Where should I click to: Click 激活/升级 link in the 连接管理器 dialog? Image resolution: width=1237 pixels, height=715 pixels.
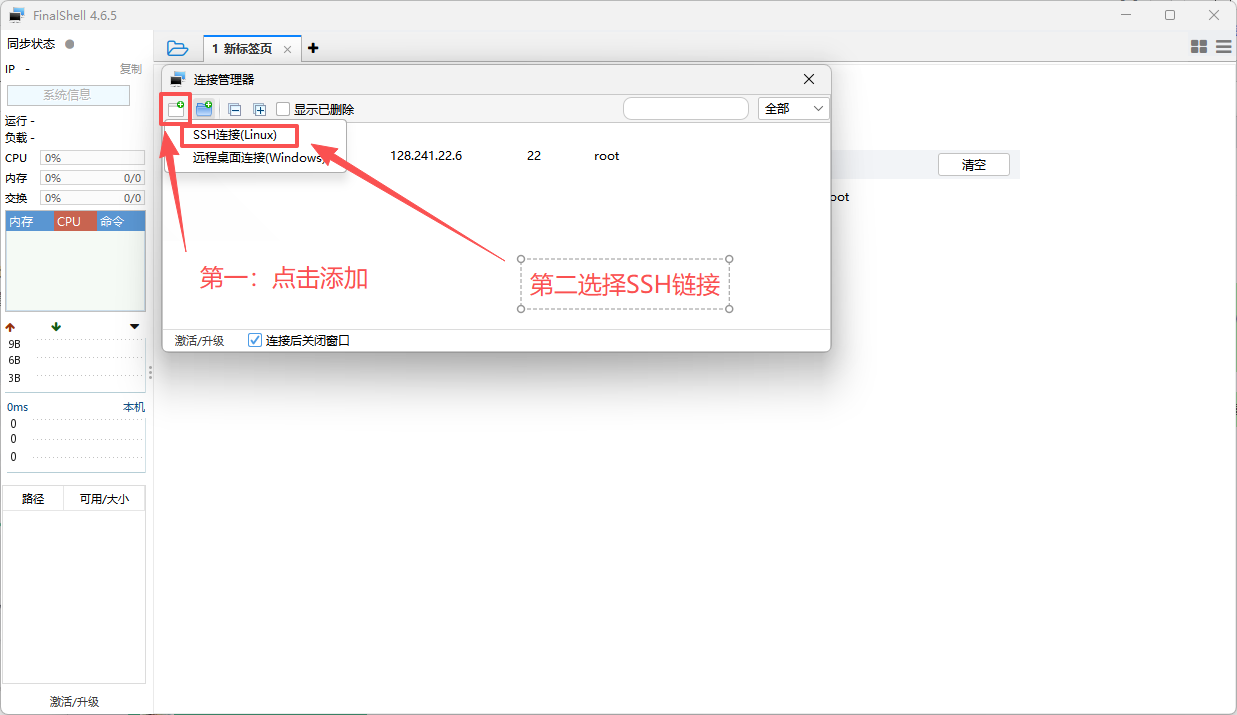pos(199,341)
